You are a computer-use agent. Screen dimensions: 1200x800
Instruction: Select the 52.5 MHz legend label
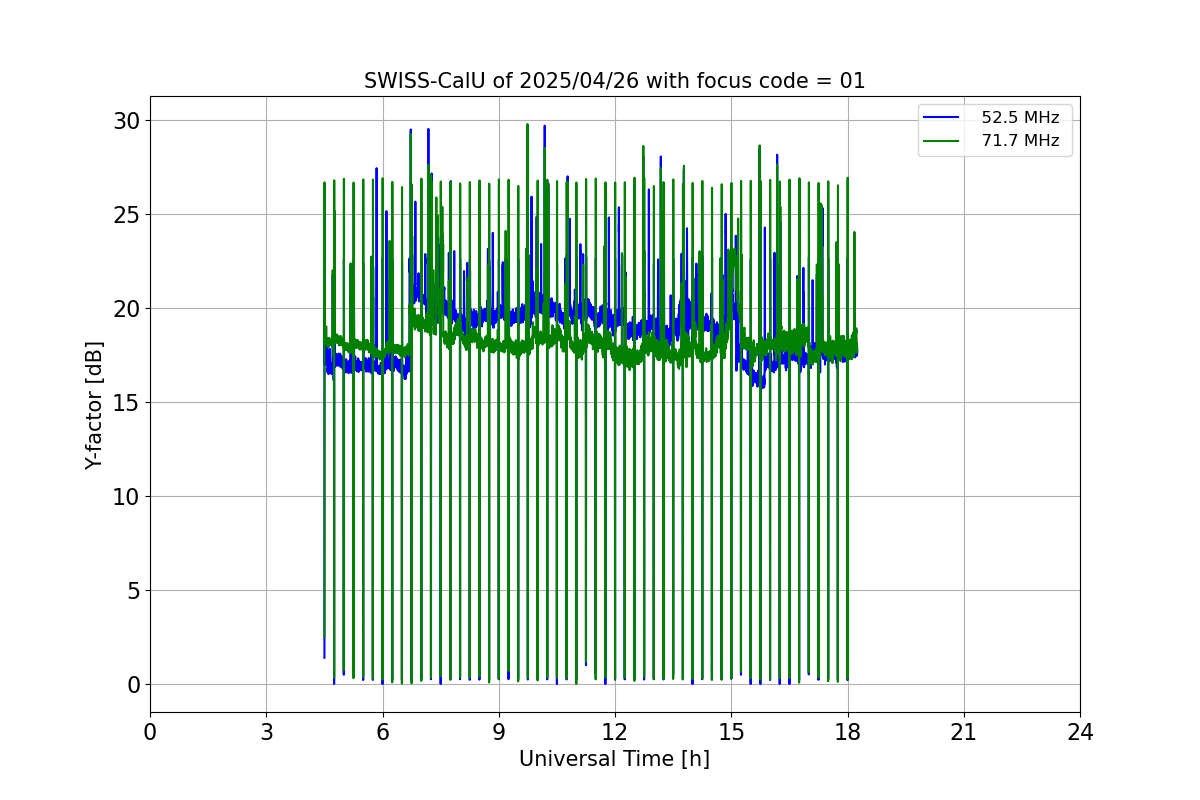click(x=1020, y=118)
